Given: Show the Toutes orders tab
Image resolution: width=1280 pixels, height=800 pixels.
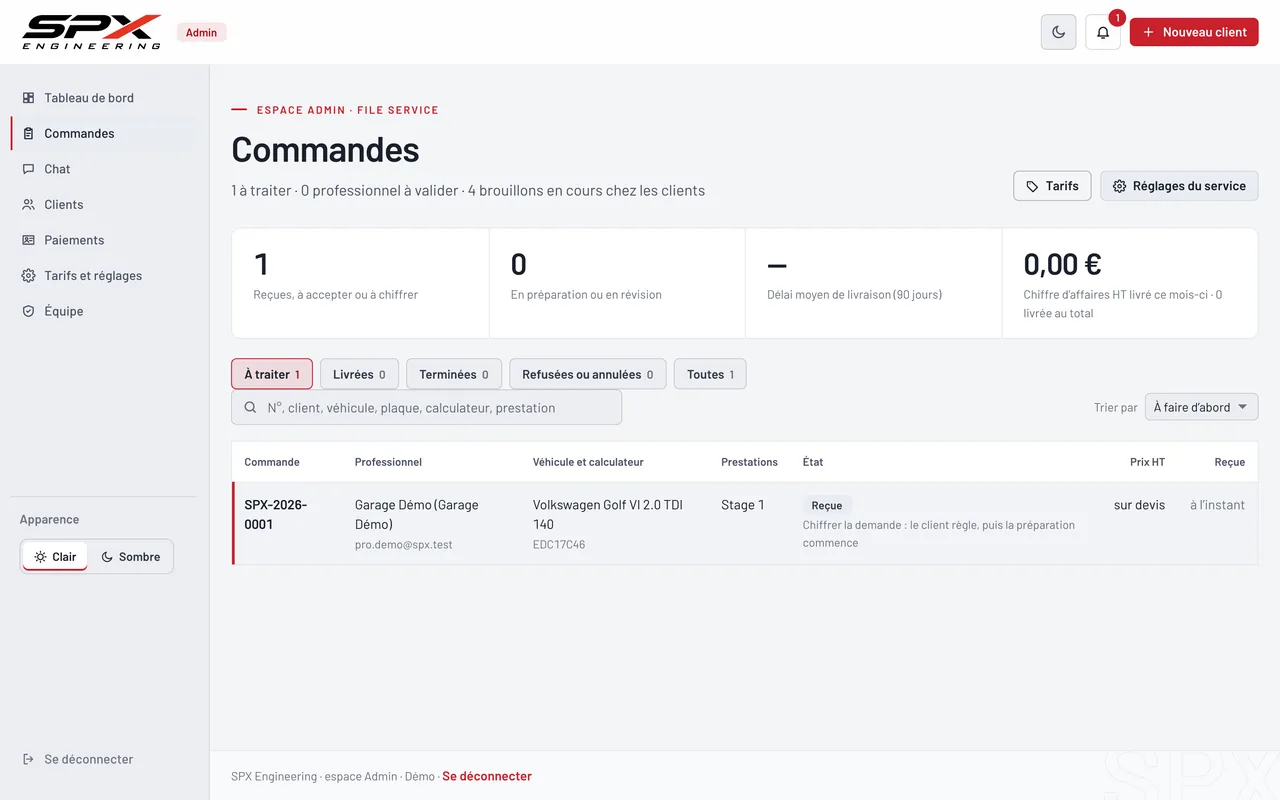Looking at the screenshot, I should pos(710,374).
